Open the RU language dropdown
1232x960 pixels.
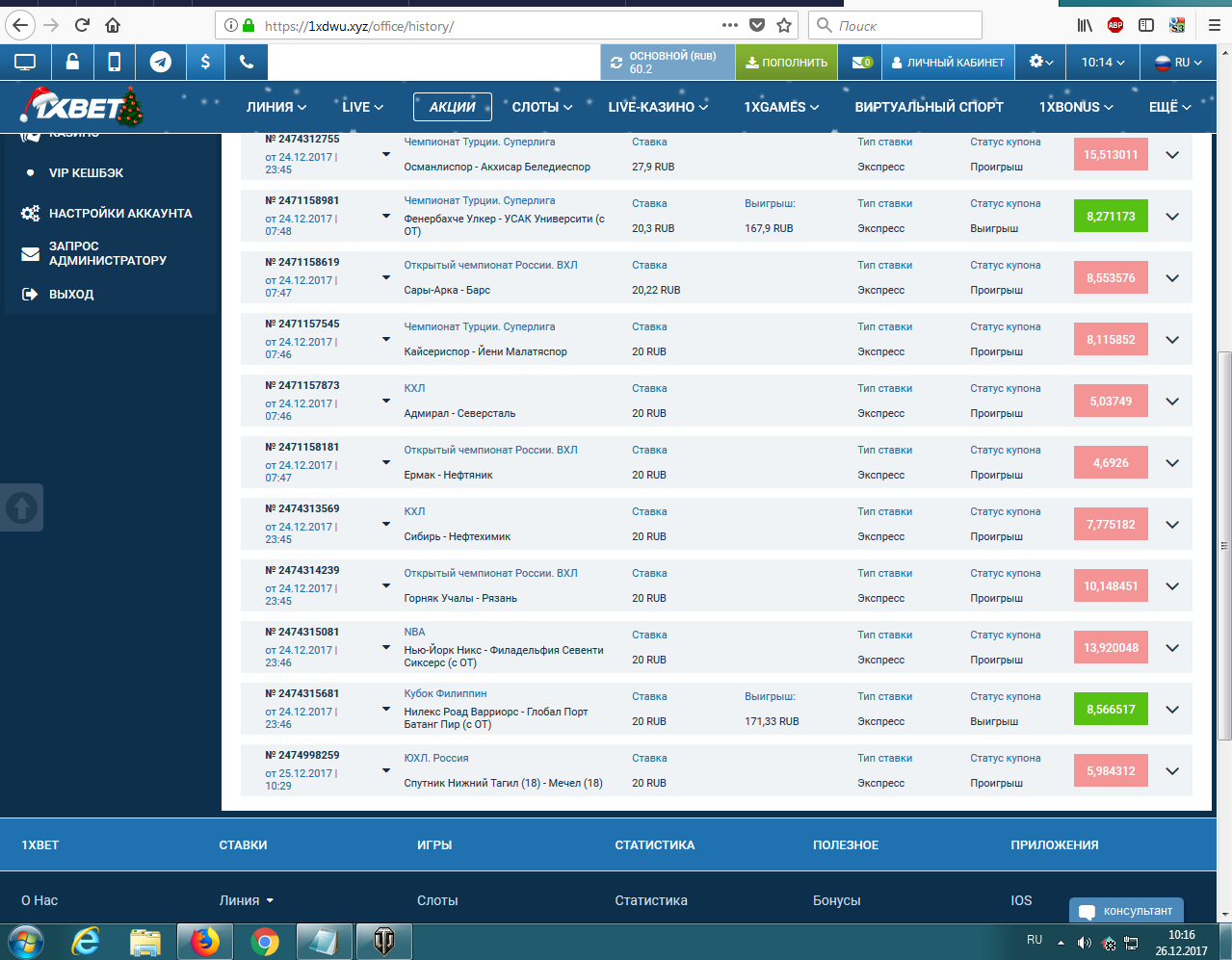tap(1178, 63)
